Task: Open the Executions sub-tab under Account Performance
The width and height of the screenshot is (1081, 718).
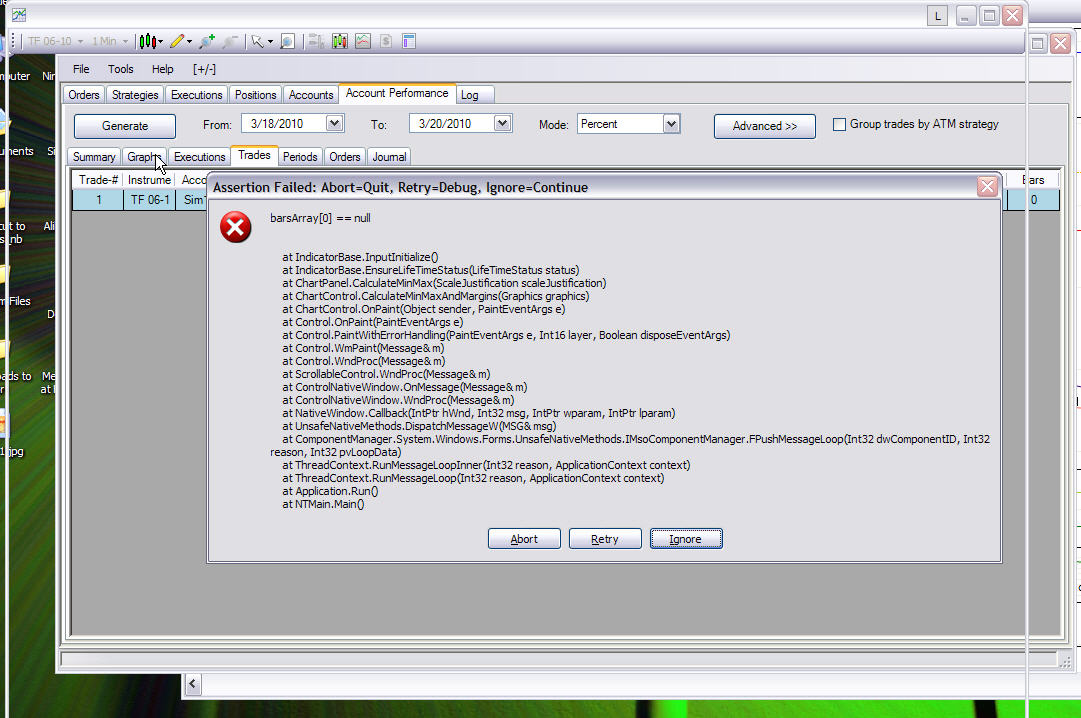Action: coord(199,157)
